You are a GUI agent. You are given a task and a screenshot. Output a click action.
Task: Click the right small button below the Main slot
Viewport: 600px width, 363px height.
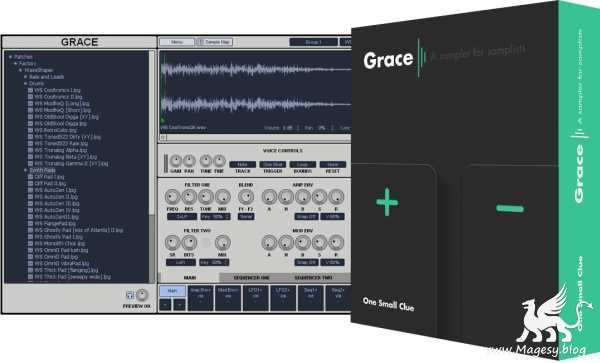tap(179, 305)
